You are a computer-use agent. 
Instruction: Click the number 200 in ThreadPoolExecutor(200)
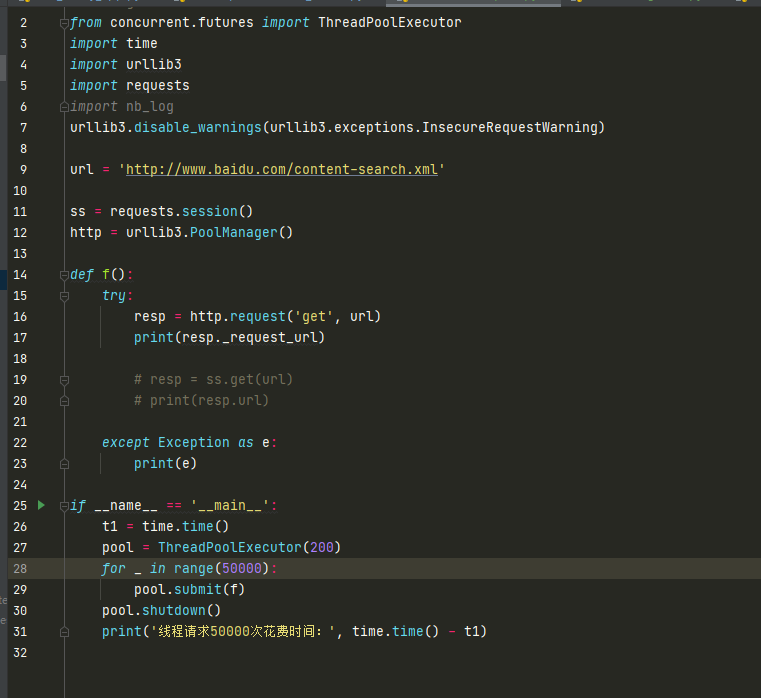[322, 548]
